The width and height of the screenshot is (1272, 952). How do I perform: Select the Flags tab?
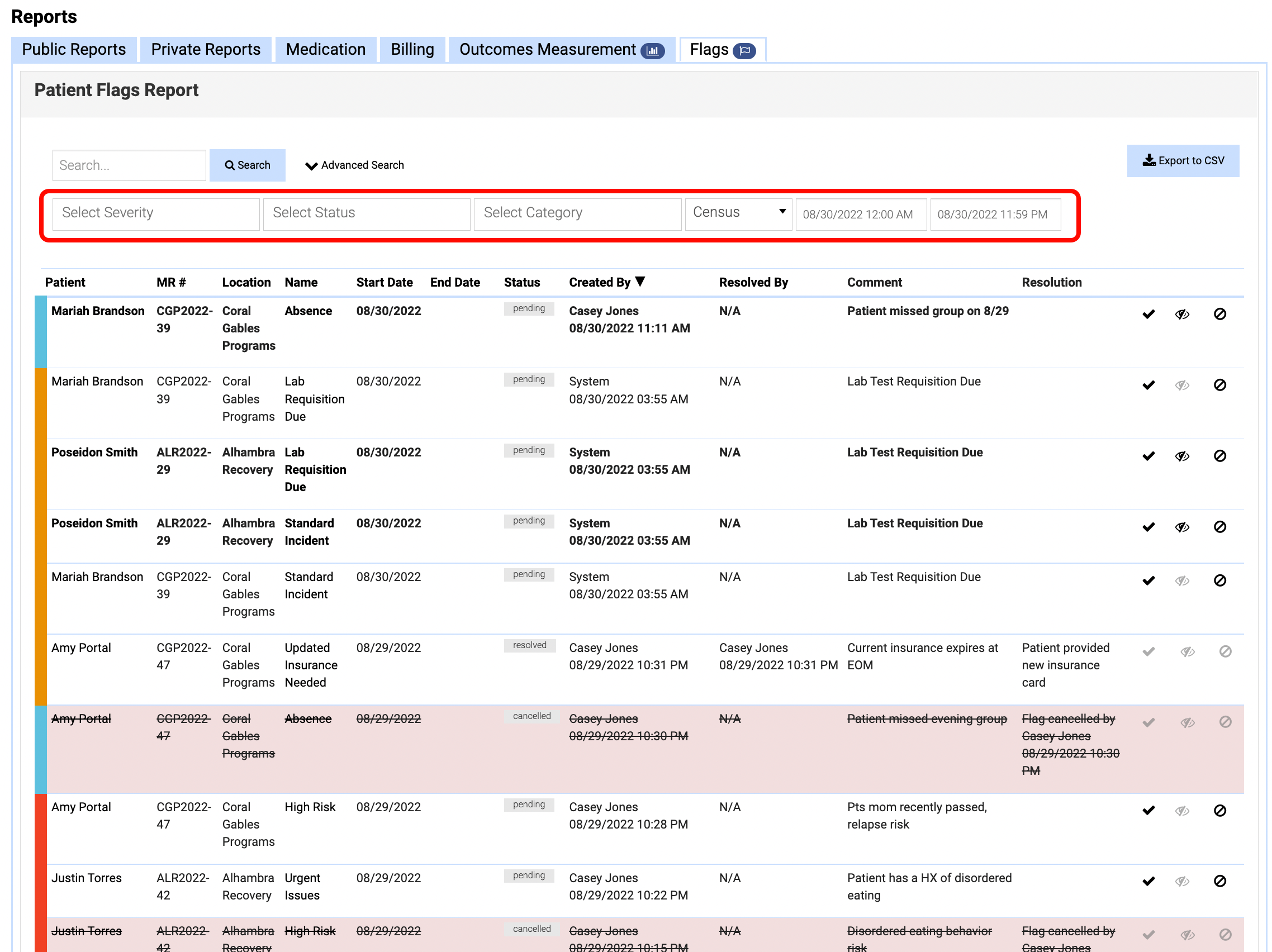pos(722,49)
